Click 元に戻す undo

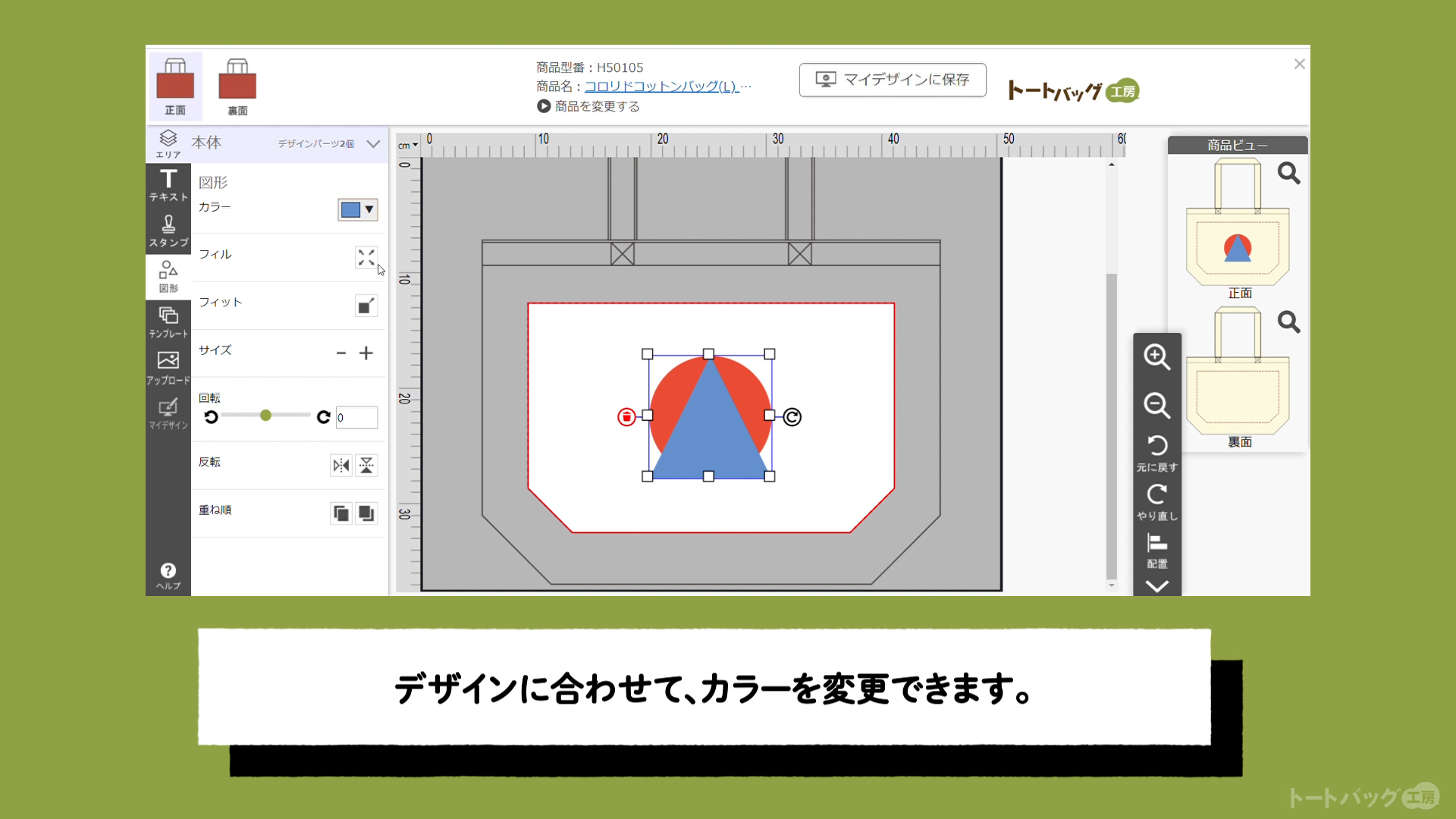1157,453
